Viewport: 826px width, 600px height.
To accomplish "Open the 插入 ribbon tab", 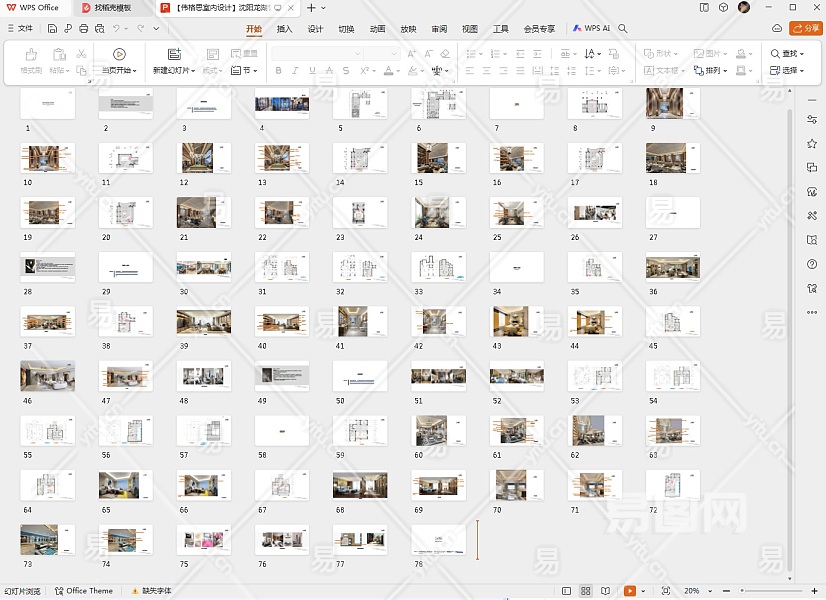I will (x=284, y=29).
